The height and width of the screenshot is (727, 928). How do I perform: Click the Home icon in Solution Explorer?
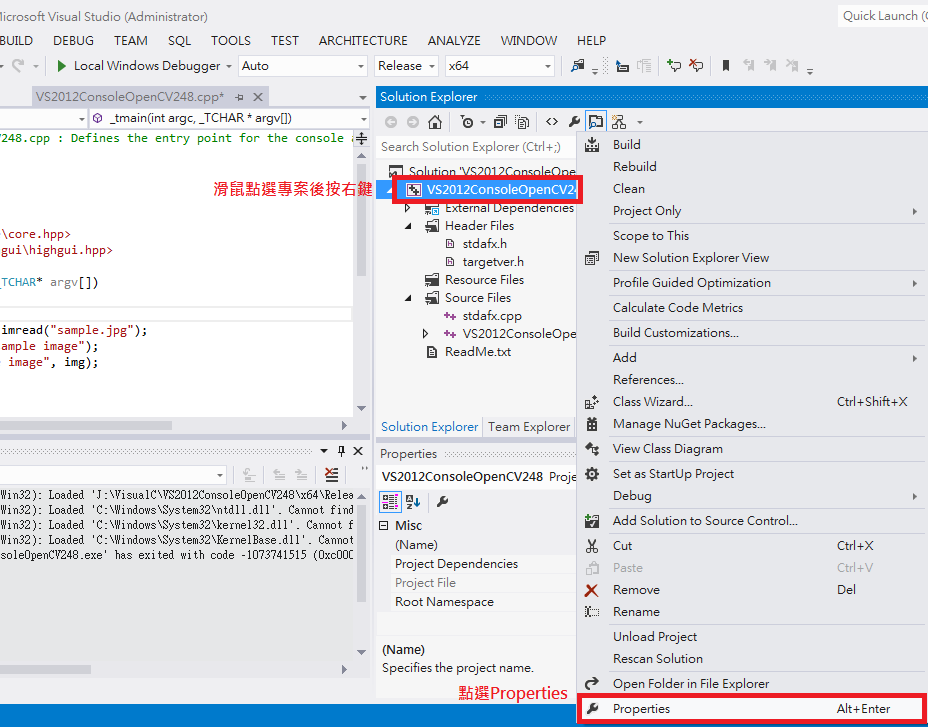click(x=435, y=122)
